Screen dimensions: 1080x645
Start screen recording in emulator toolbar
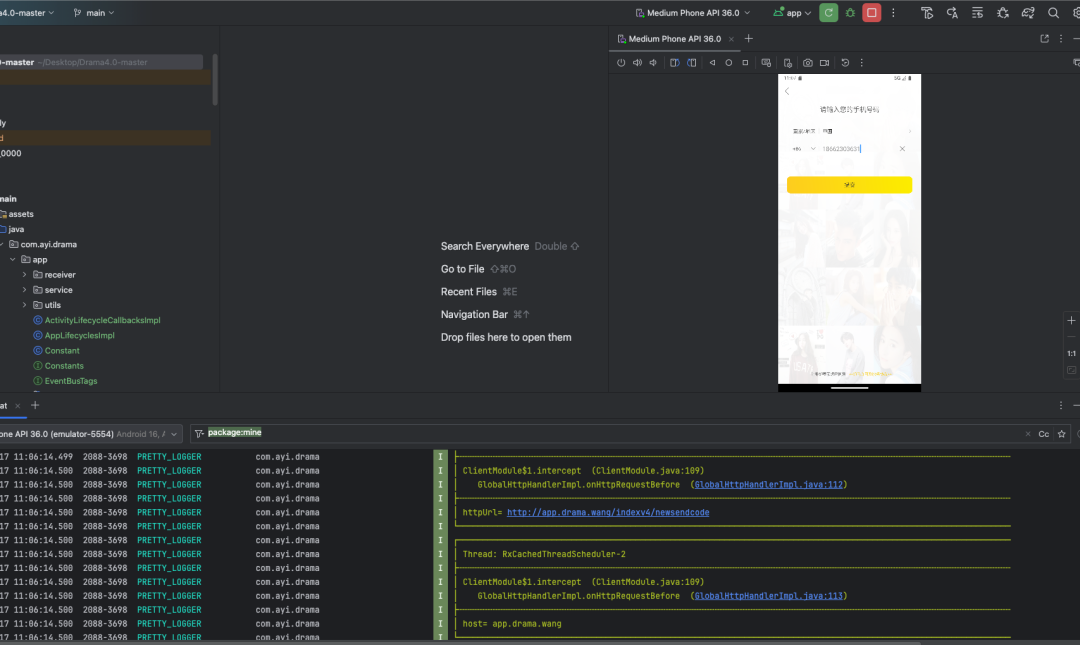tap(825, 62)
